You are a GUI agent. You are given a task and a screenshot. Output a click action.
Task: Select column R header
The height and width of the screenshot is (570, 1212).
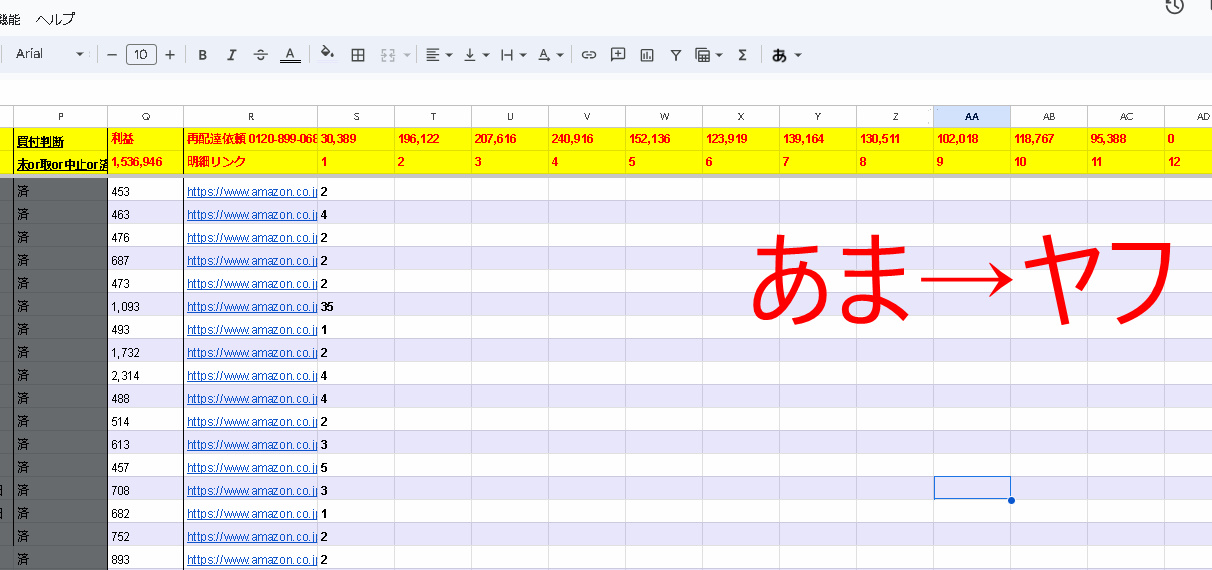click(x=251, y=116)
